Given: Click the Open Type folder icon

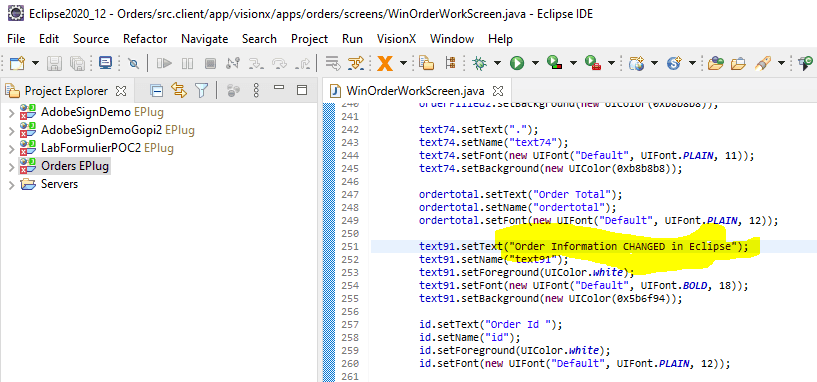Looking at the screenshot, I should [716, 63].
